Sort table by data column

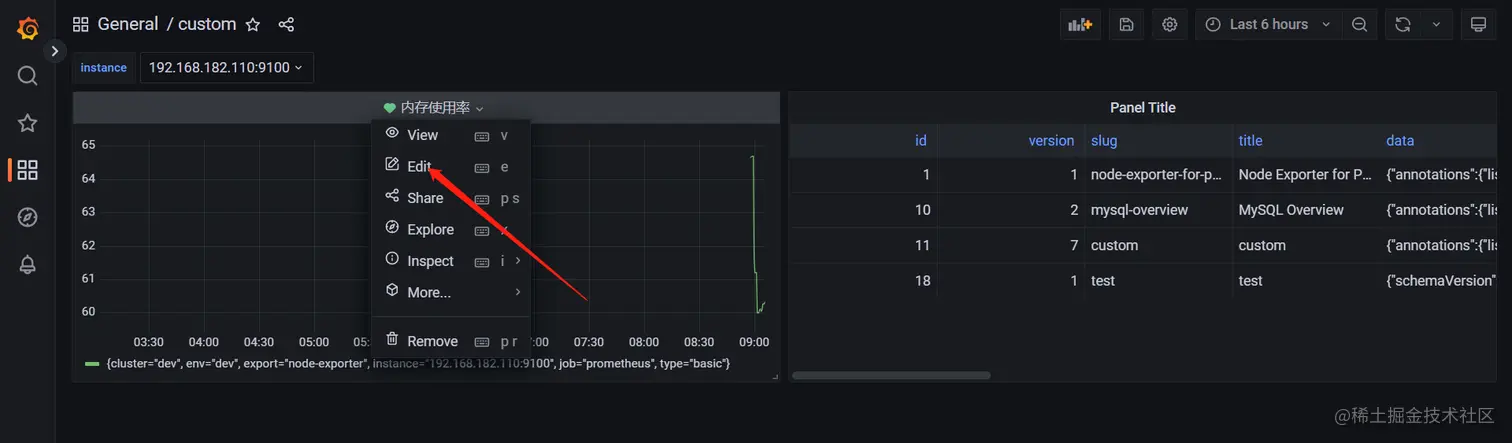point(1400,141)
